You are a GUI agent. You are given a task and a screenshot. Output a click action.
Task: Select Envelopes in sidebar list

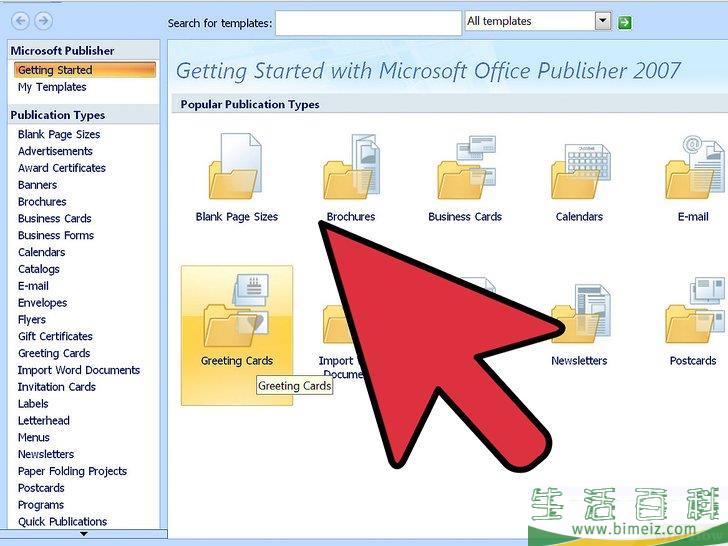click(42, 303)
